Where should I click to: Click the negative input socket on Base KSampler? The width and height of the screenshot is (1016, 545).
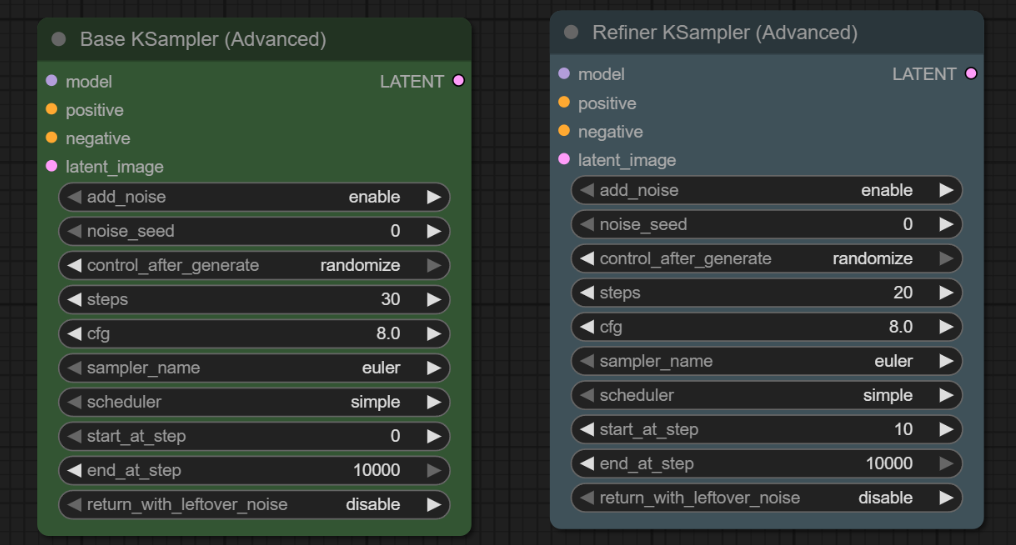pyautogui.click(x=52, y=138)
